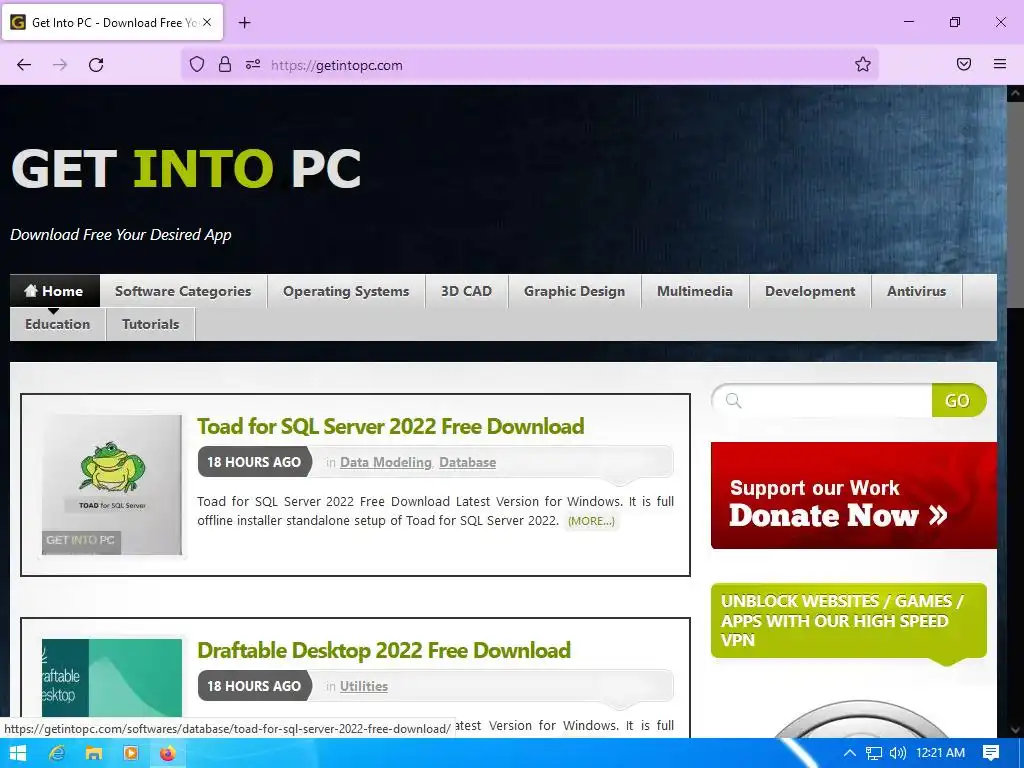Click the page scrollbar up arrow

tap(1016, 93)
